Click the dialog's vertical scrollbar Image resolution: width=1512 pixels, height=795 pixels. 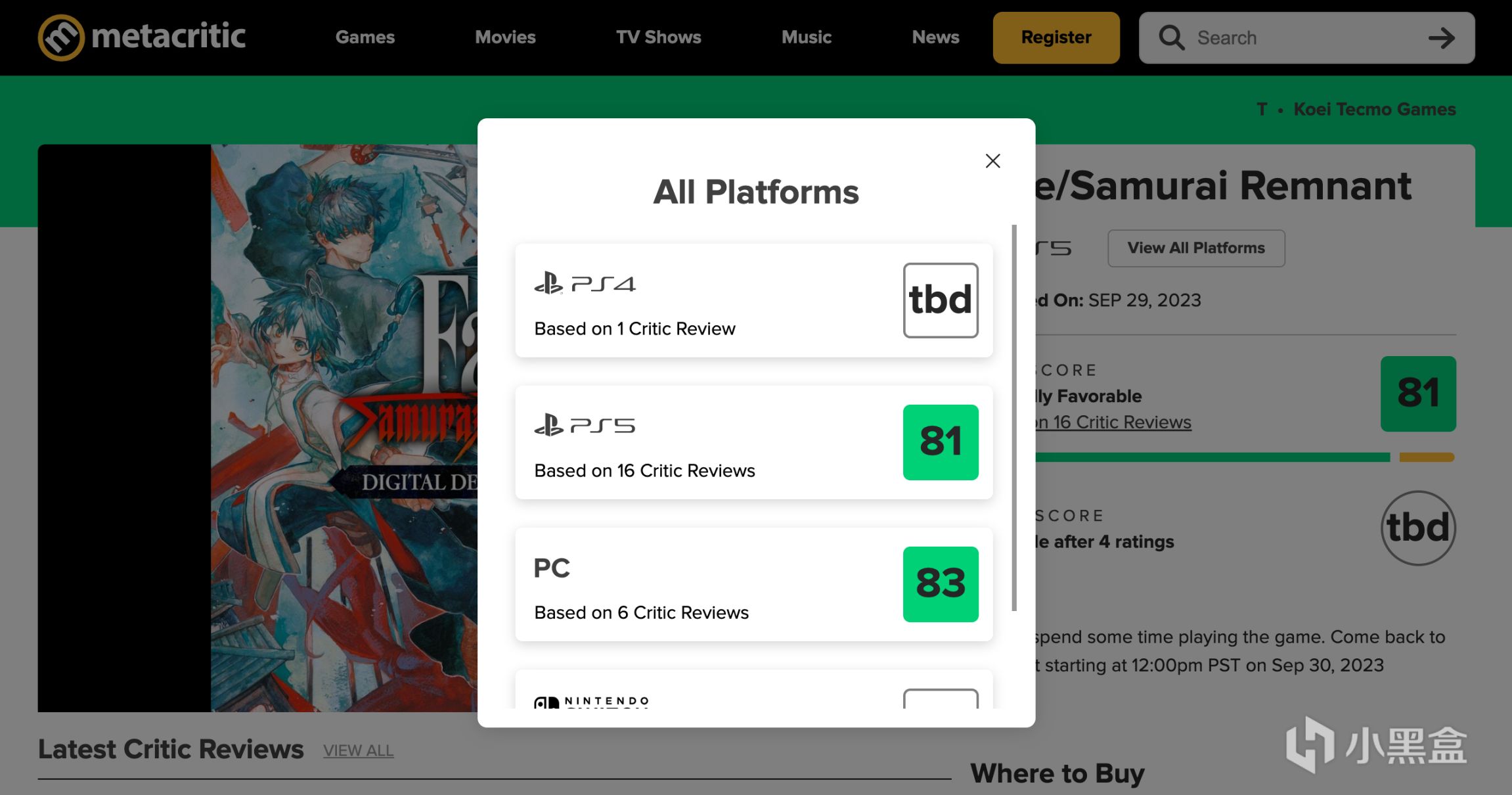coord(1014,418)
